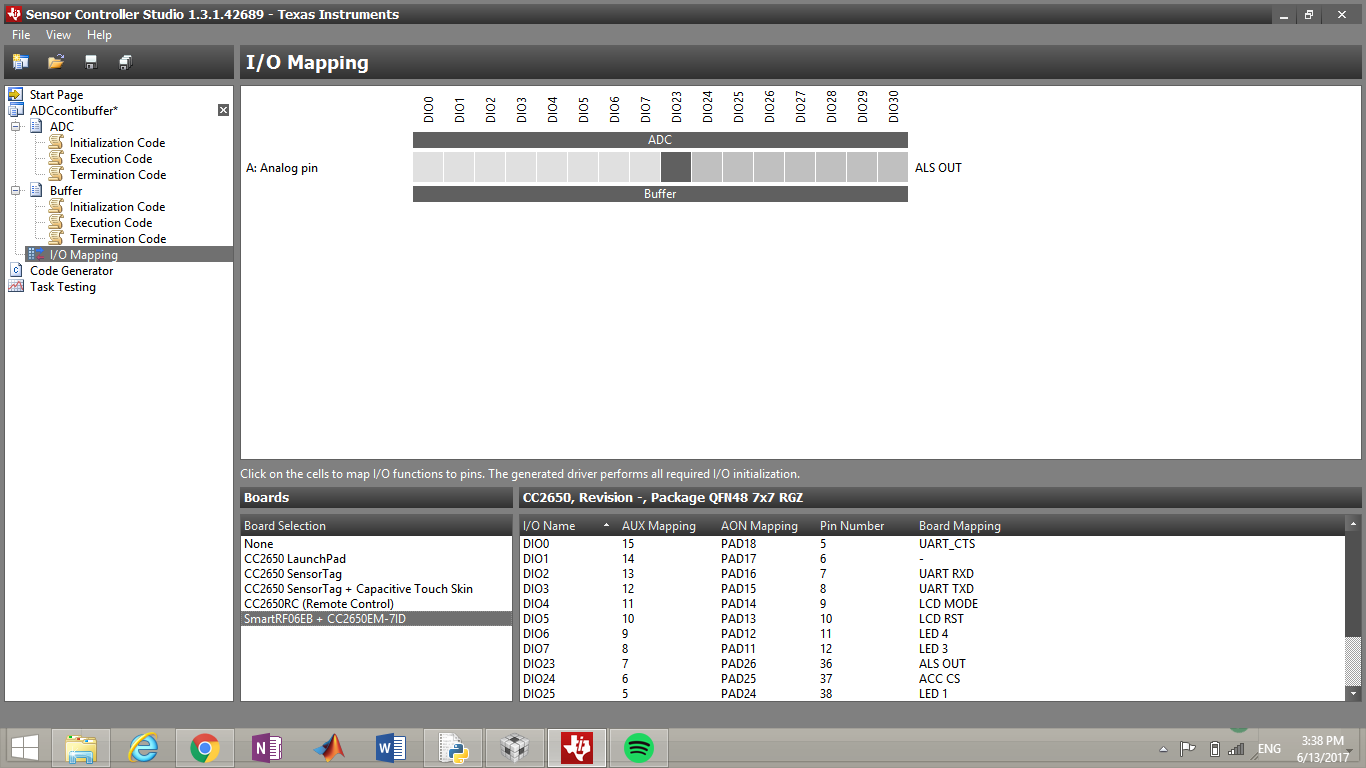
Task: Select the SmartRF06EB + CC2650EM-7ID board
Action: (x=377, y=619)
